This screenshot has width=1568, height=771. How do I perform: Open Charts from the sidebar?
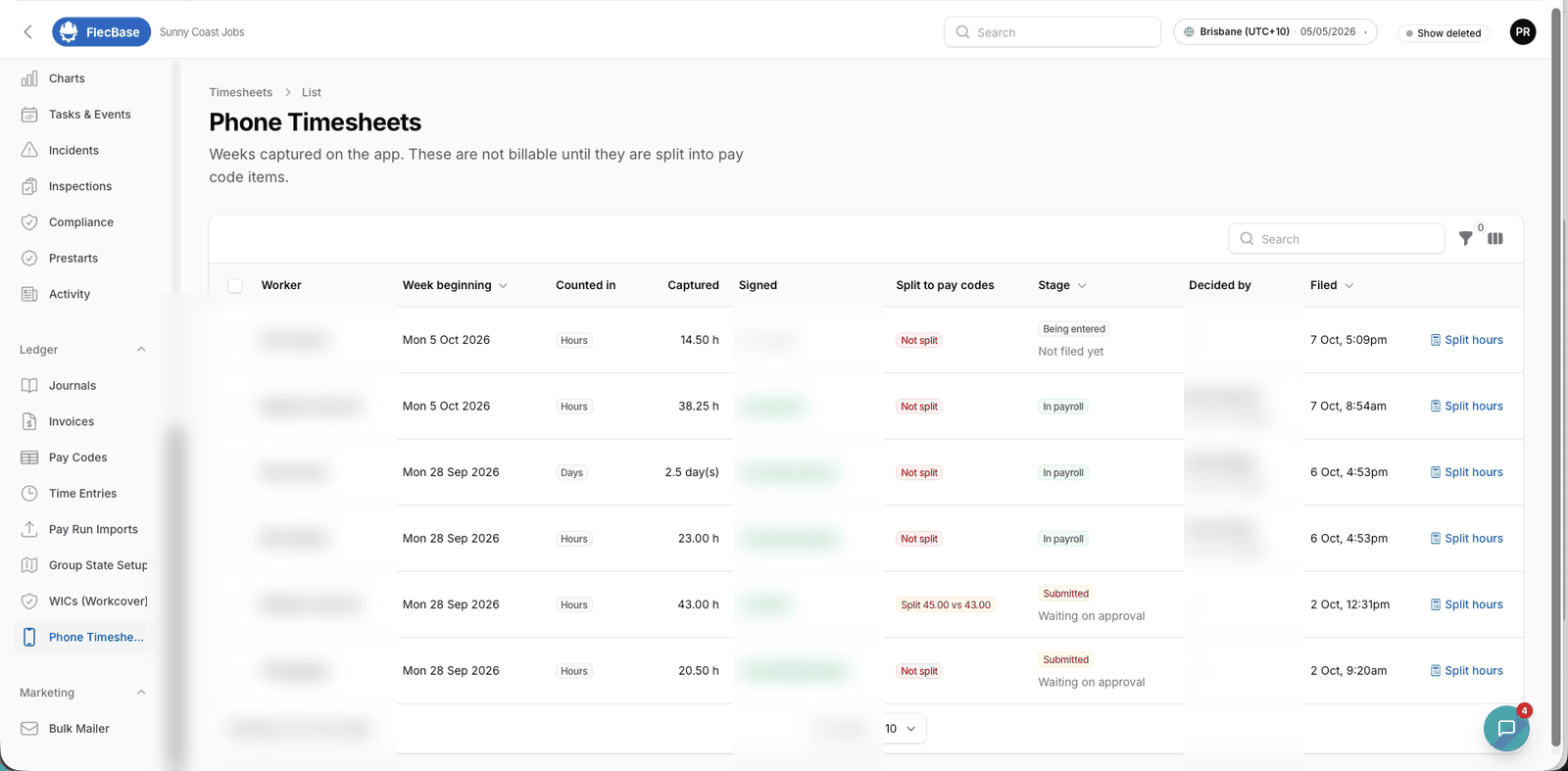point(67,78)
